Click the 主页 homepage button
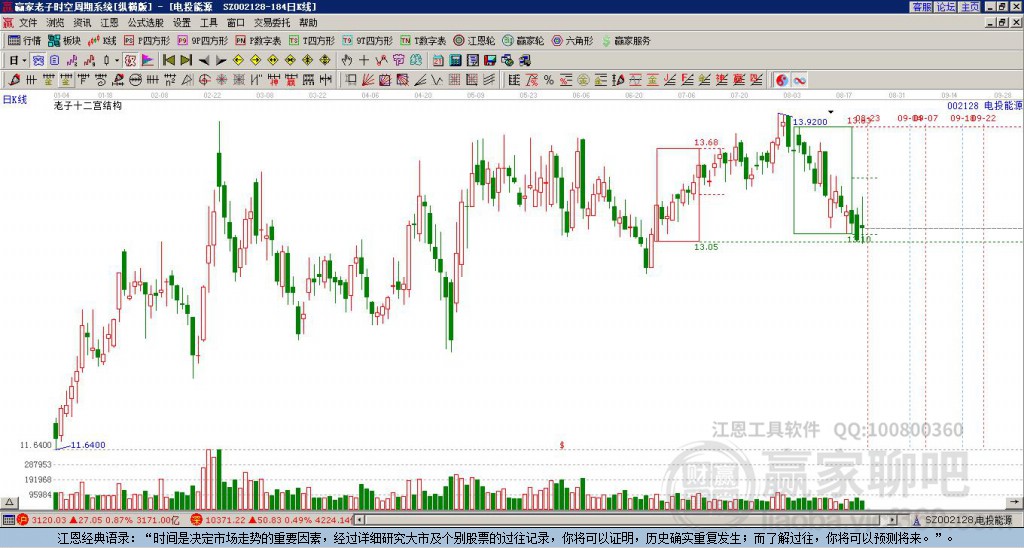The image size is (1024, 548). [x=970, y=7]
